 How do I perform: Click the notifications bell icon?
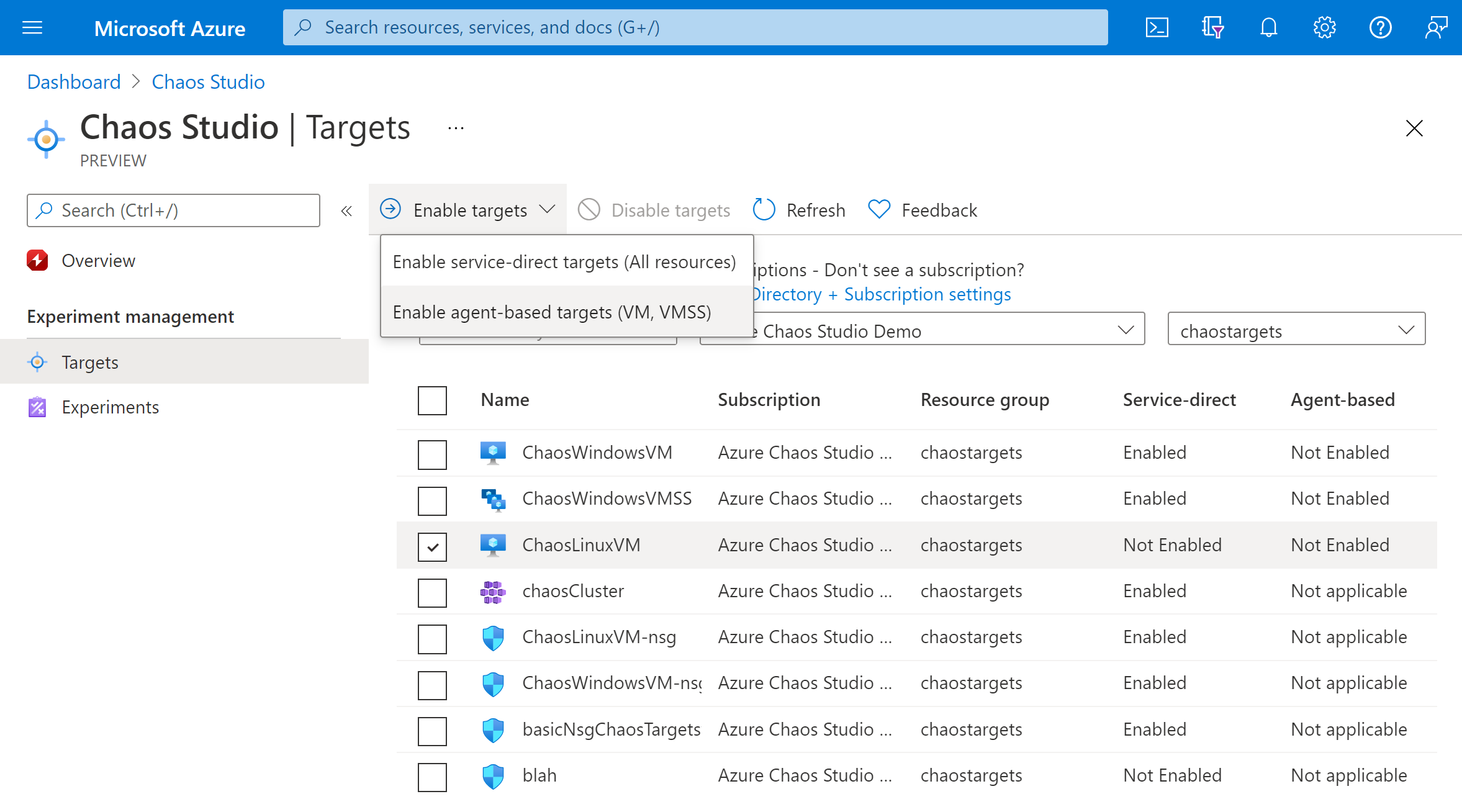(x=1269, y=27)
